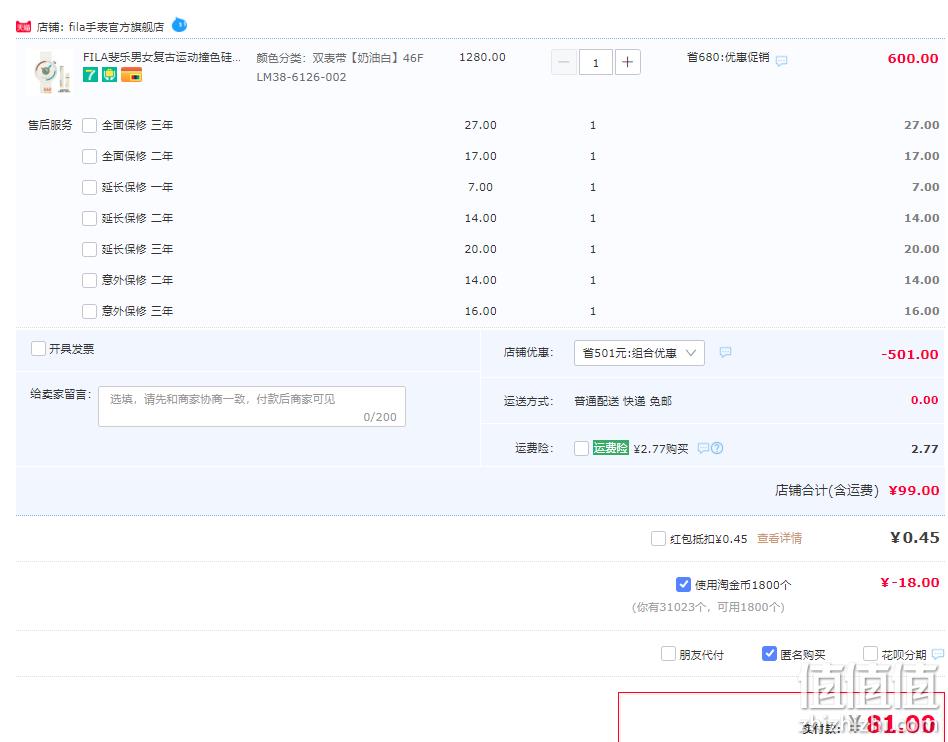Click the ¥-18.00 coin deduction

pyautogui.click(x=910, y=582)
